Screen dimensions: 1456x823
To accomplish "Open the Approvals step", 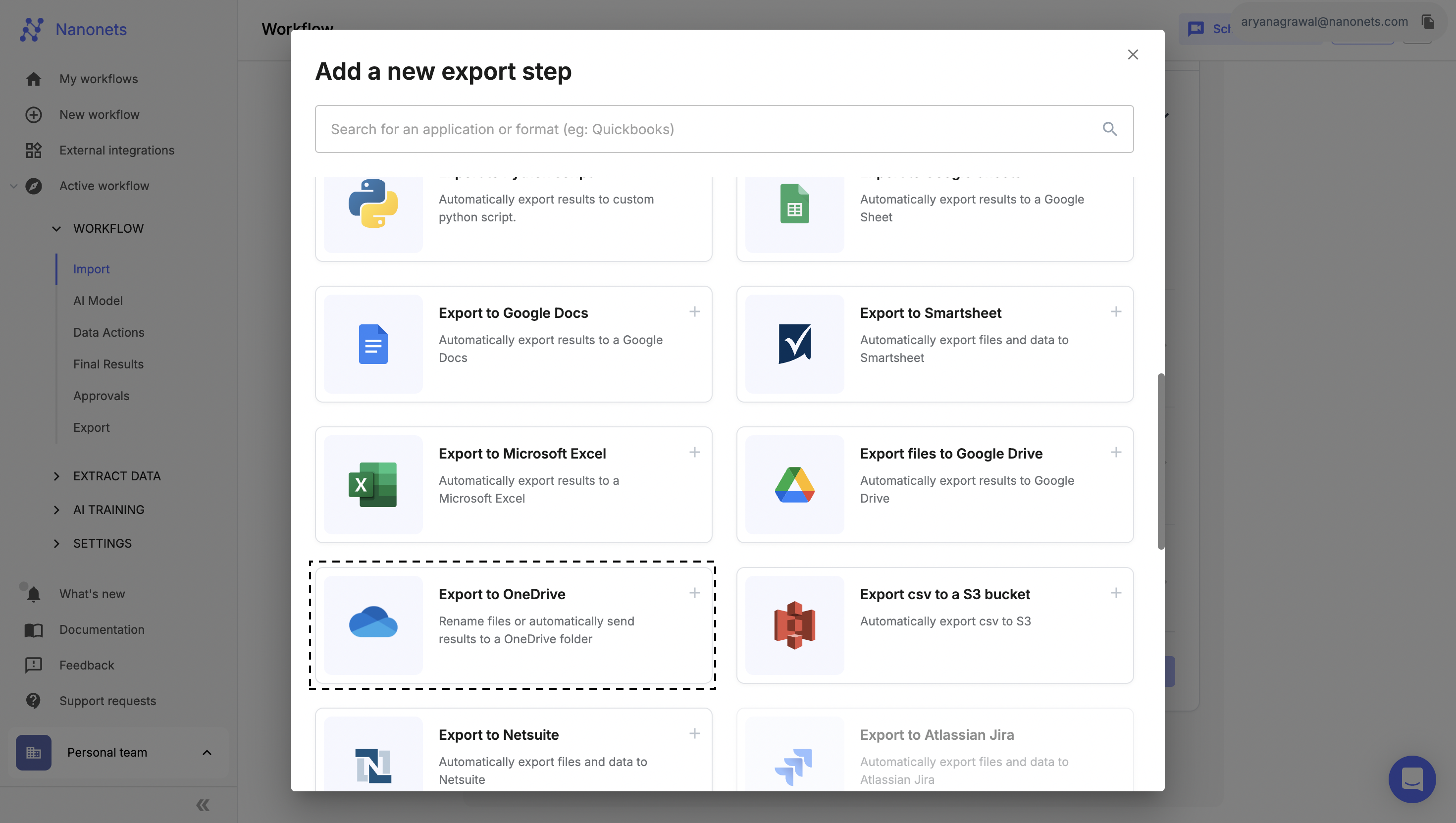I will point(101,396).
